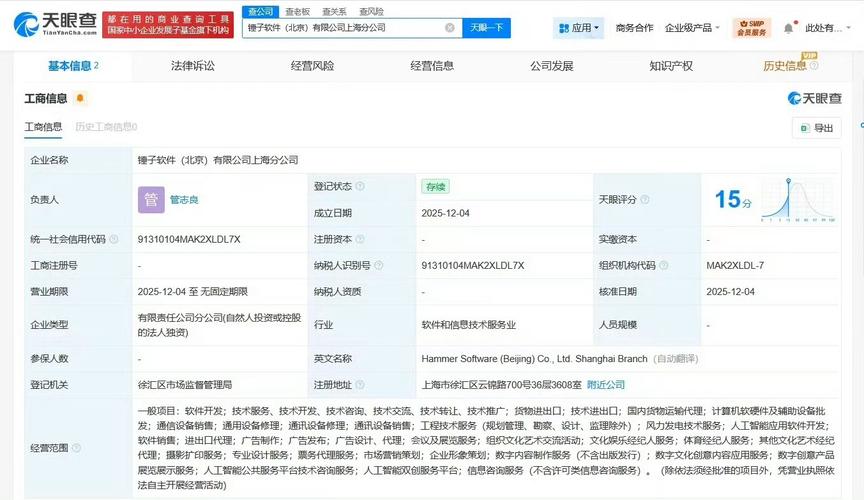Switch to the 经营风险 tab
This screenshot has height=500, width=864.
point(312,66)
